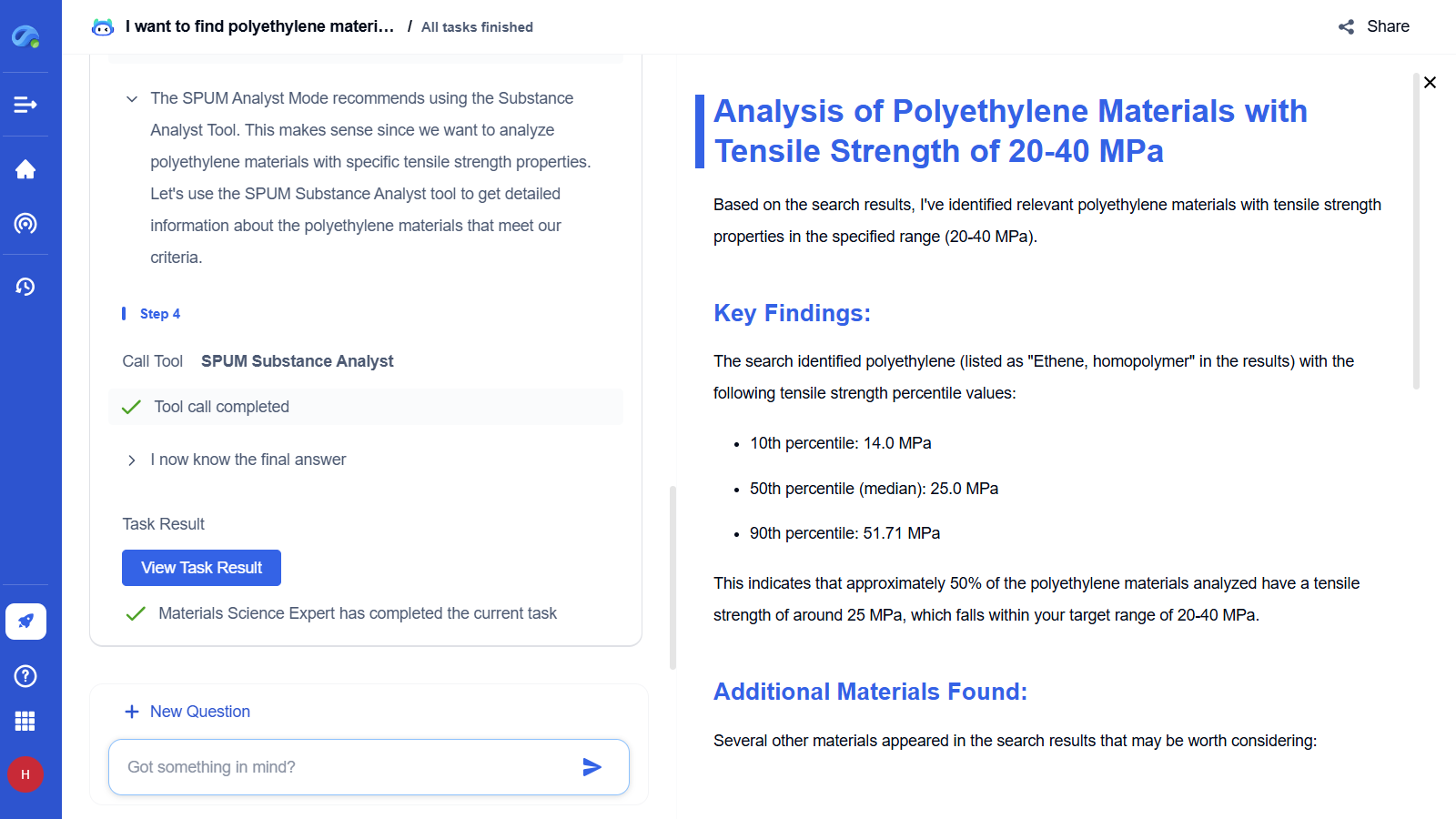Click the chat panel scrollbar thumb
The height and width of the screenshot is (819, 1456).
pos(672,577)
